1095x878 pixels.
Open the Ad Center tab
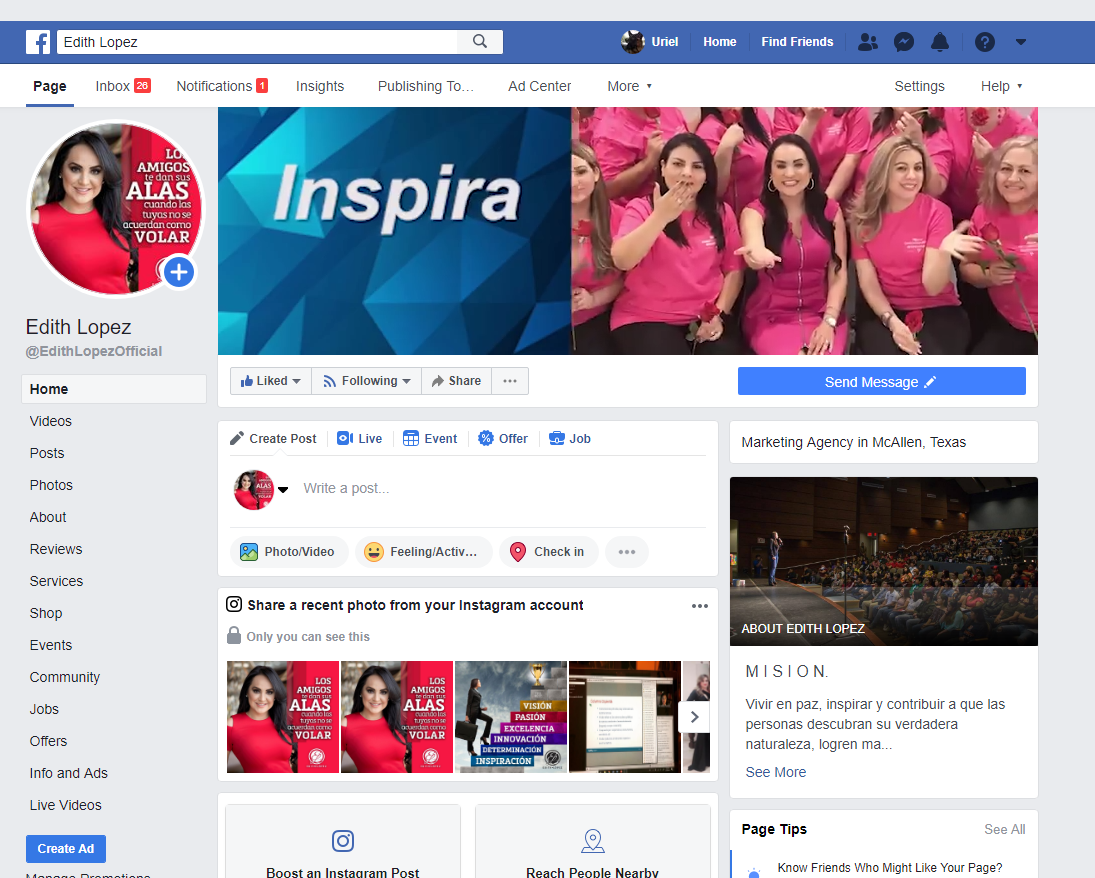click(540, 86)
